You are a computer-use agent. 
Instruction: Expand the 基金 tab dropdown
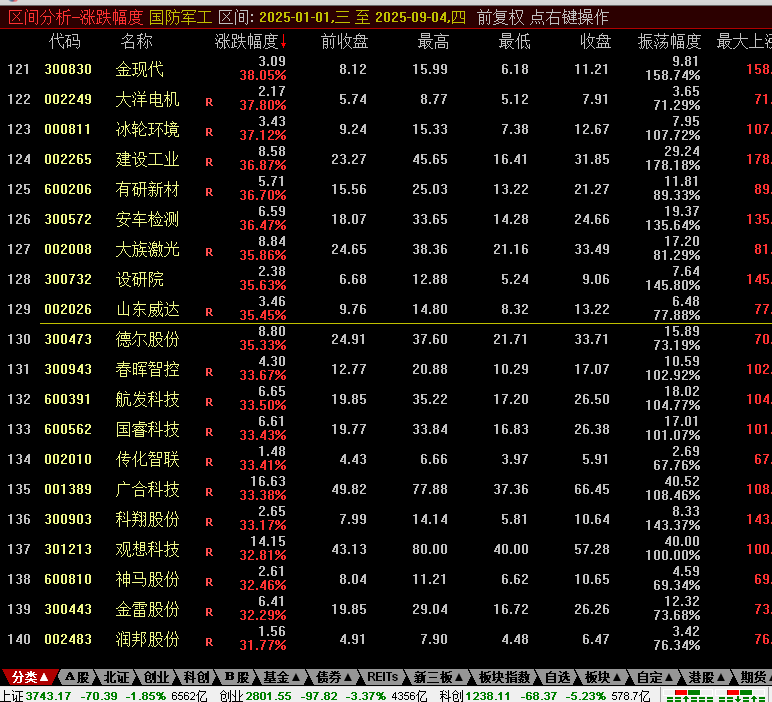(x=282, y=677)
